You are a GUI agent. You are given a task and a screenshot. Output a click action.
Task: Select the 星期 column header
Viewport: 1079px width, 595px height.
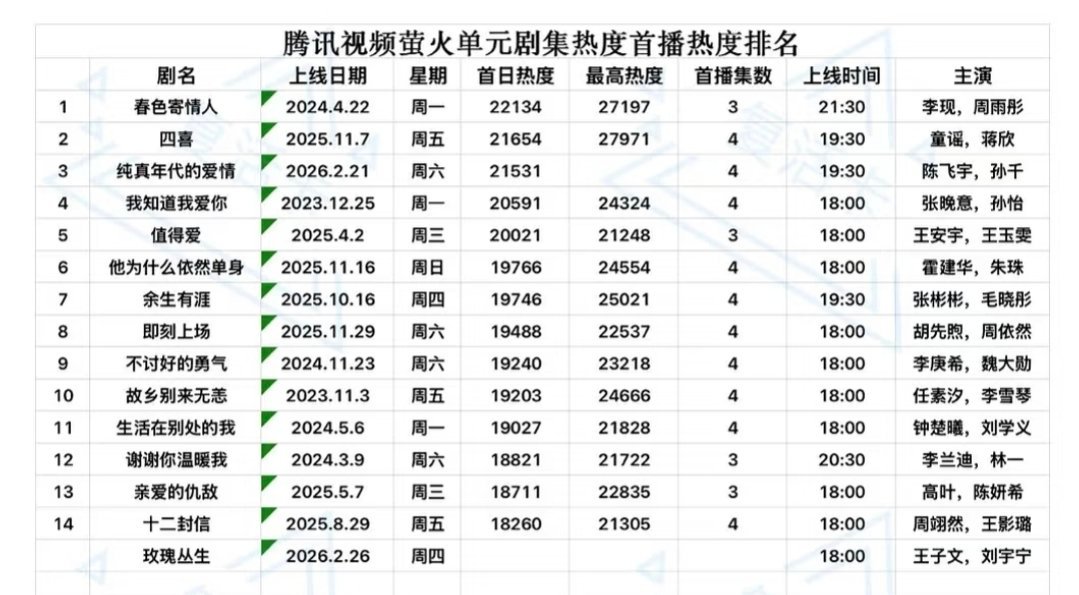428,75
